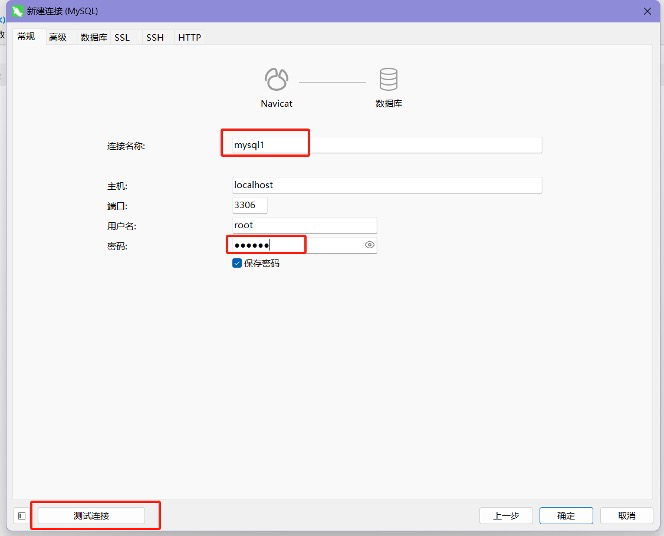Viewport: 664px width, 536px height.
Task: Select the 数据库 tab
Action: pos(93,37)
